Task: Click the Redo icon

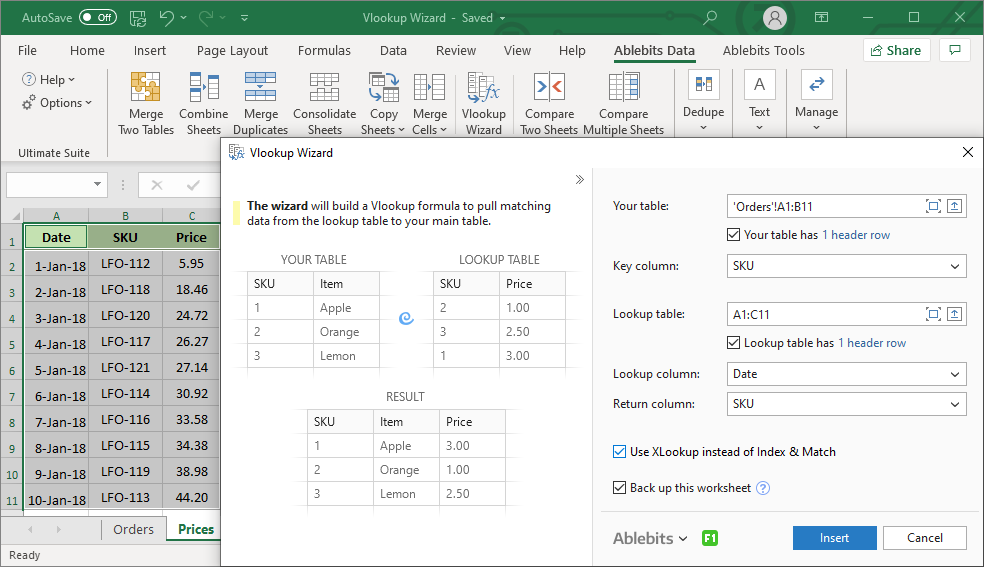Action: (x=206, y=18)
